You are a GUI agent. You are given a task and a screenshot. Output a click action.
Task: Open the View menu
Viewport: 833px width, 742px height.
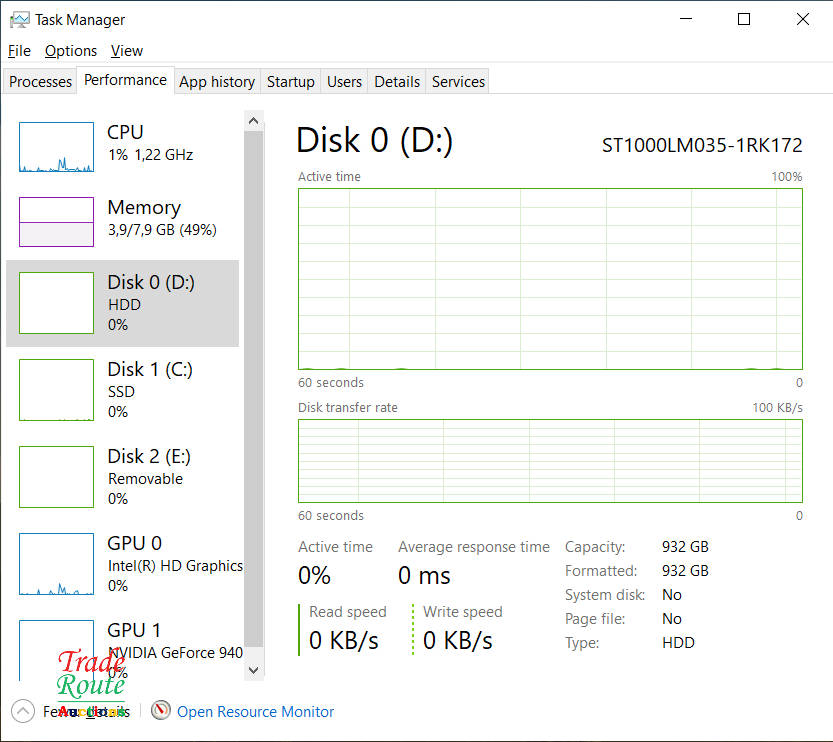(127, 51)
